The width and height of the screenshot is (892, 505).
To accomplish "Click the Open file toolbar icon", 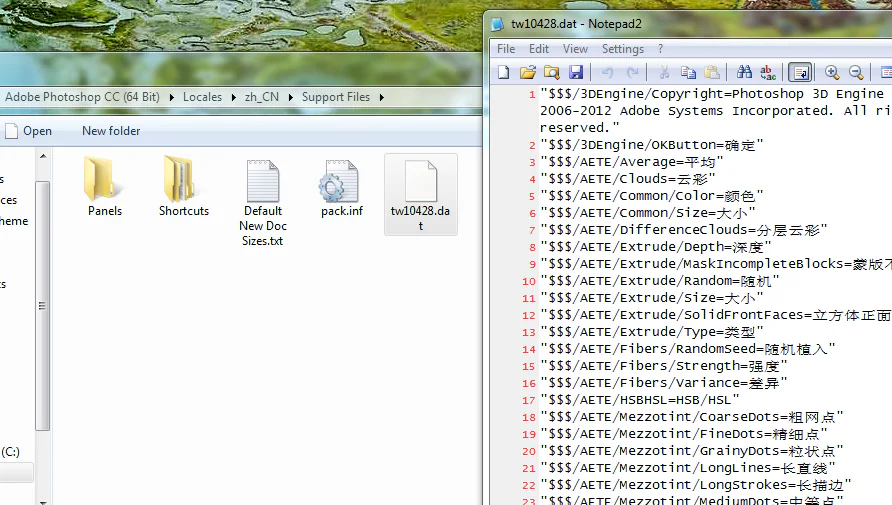I will coord(527,72).
